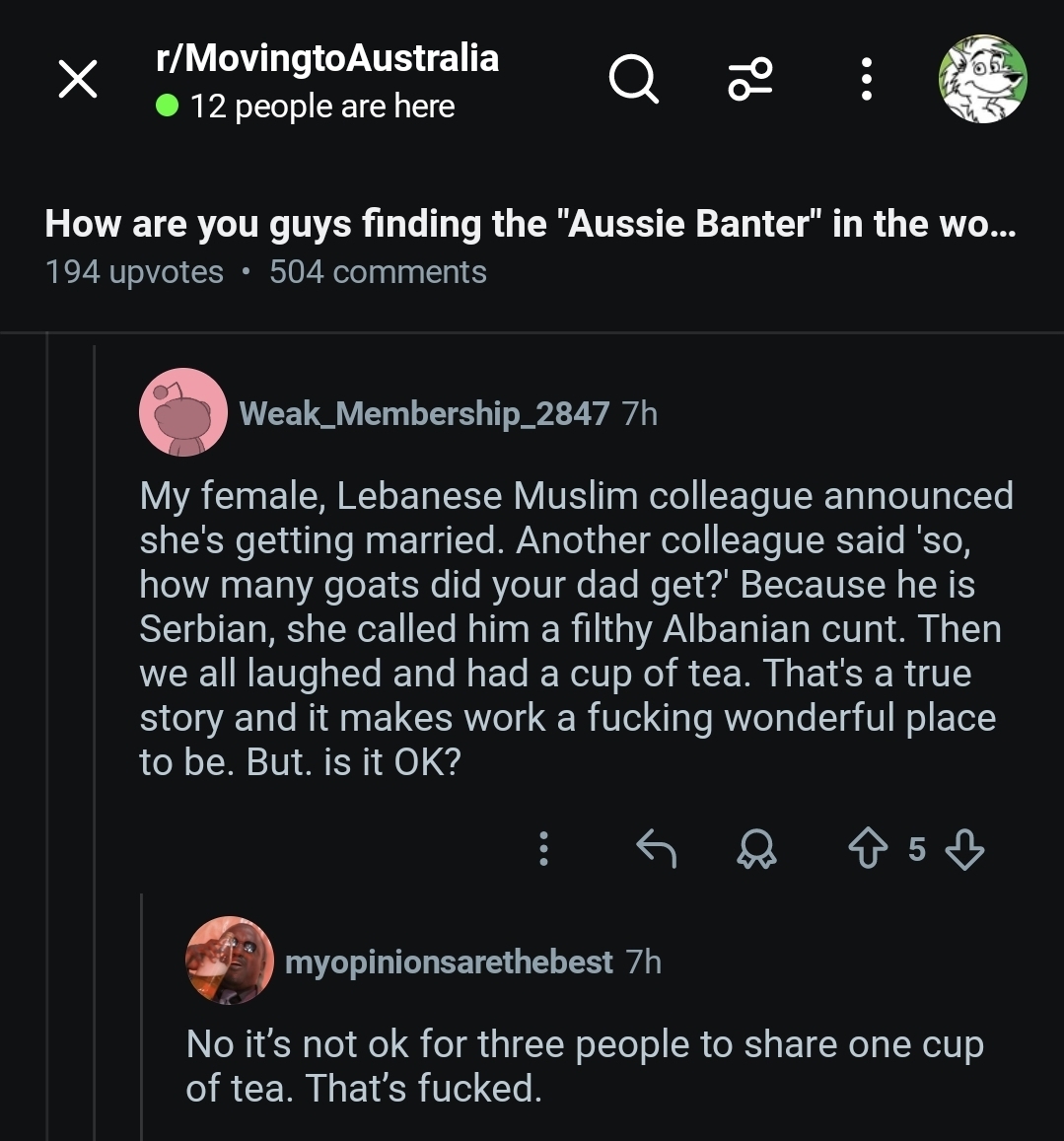Give an award with the award icon

[757, 849]
